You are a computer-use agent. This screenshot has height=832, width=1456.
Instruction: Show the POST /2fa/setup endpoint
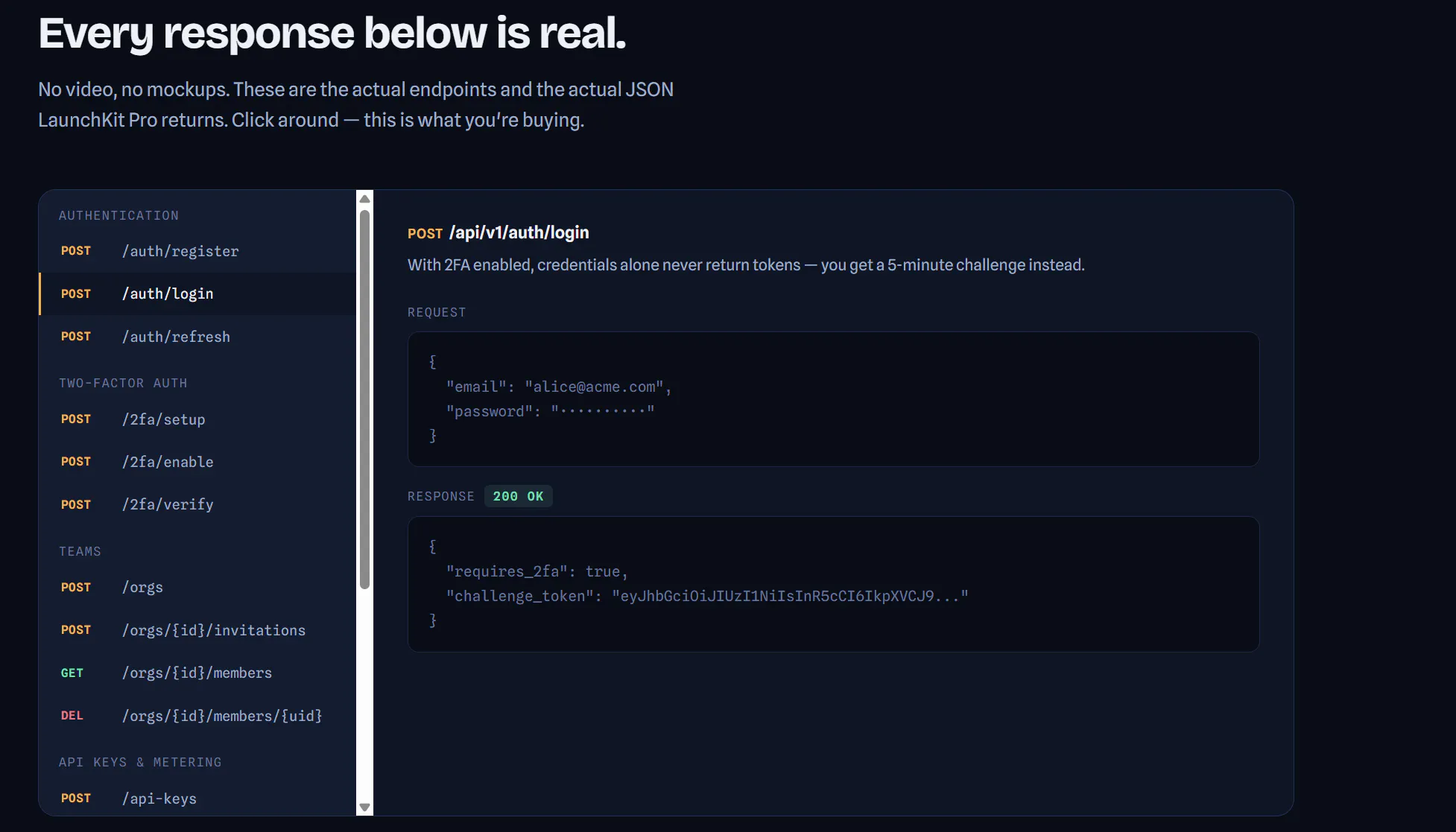pos(197,419)
